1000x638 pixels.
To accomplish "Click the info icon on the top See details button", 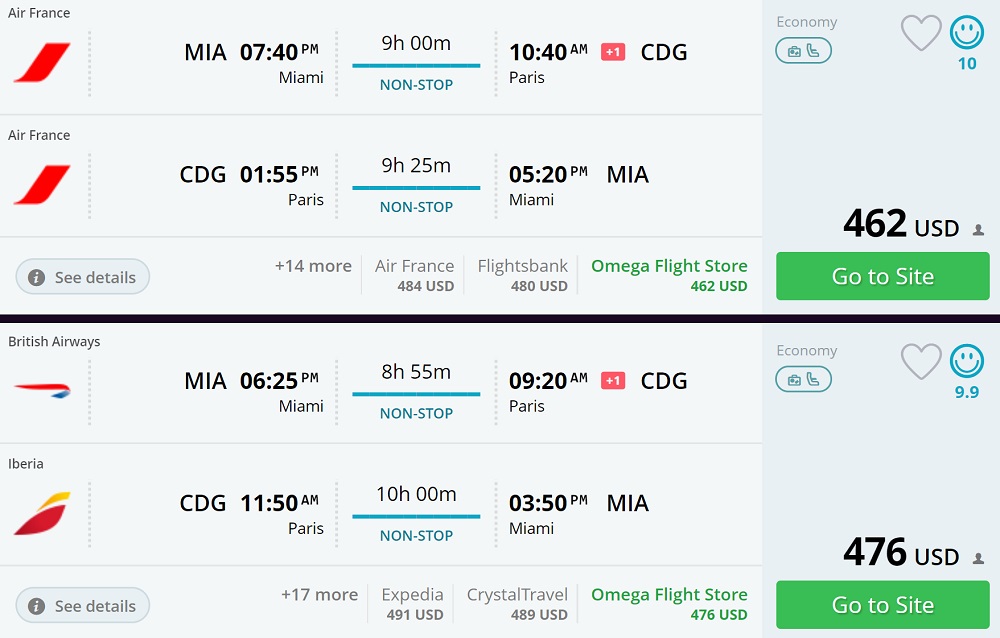I will click(36, 277).
